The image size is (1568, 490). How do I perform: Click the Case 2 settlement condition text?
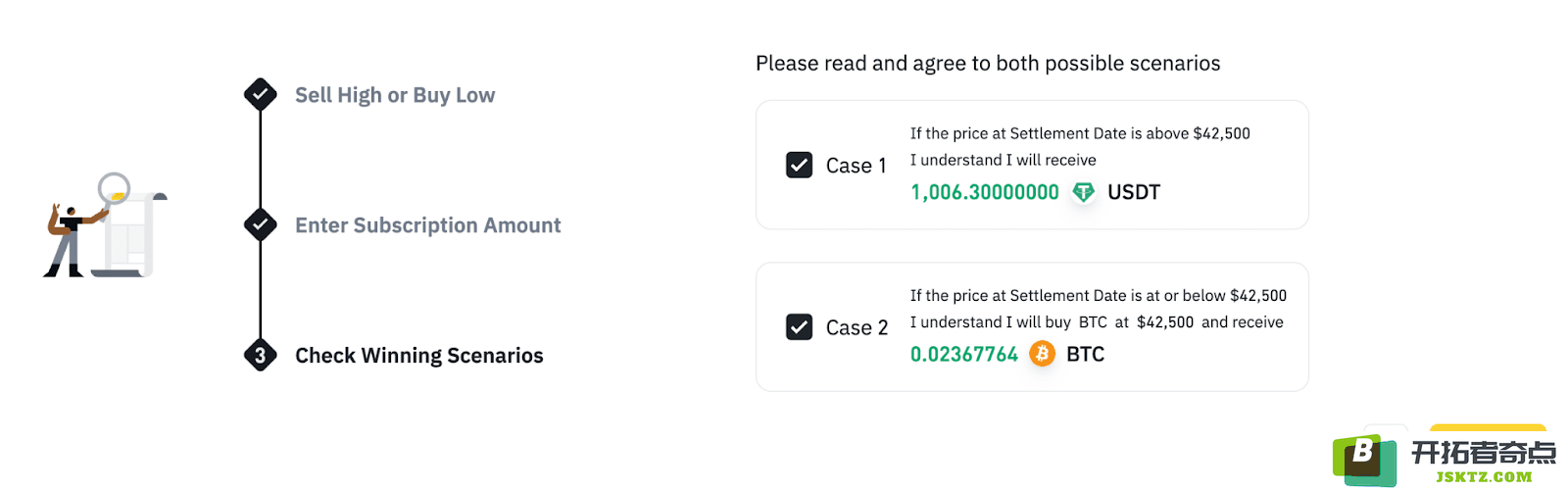point(1099,295)
